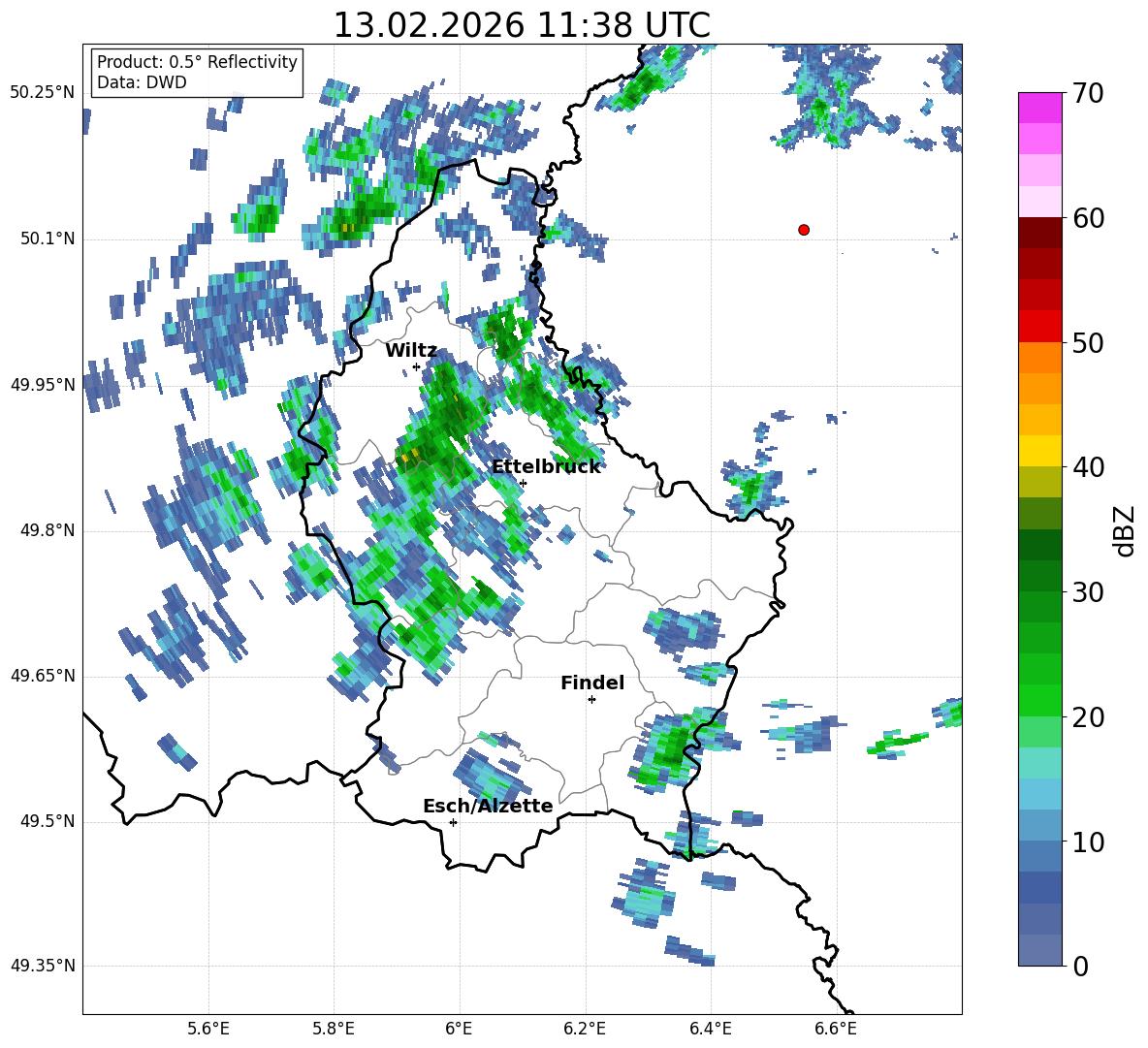The height and width of the screenshot is (1048, 1148).
Task: Click the dark red colorbar segment below 60
Action: tap(1039, 233)
